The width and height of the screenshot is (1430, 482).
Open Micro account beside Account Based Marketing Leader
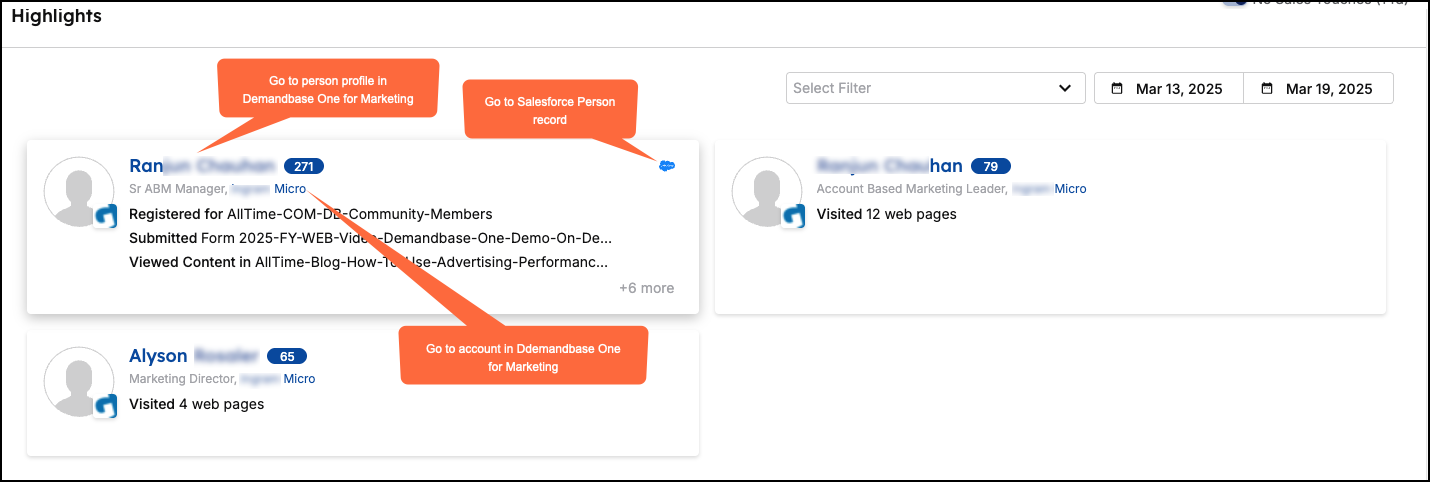(x=1070, y=188)
